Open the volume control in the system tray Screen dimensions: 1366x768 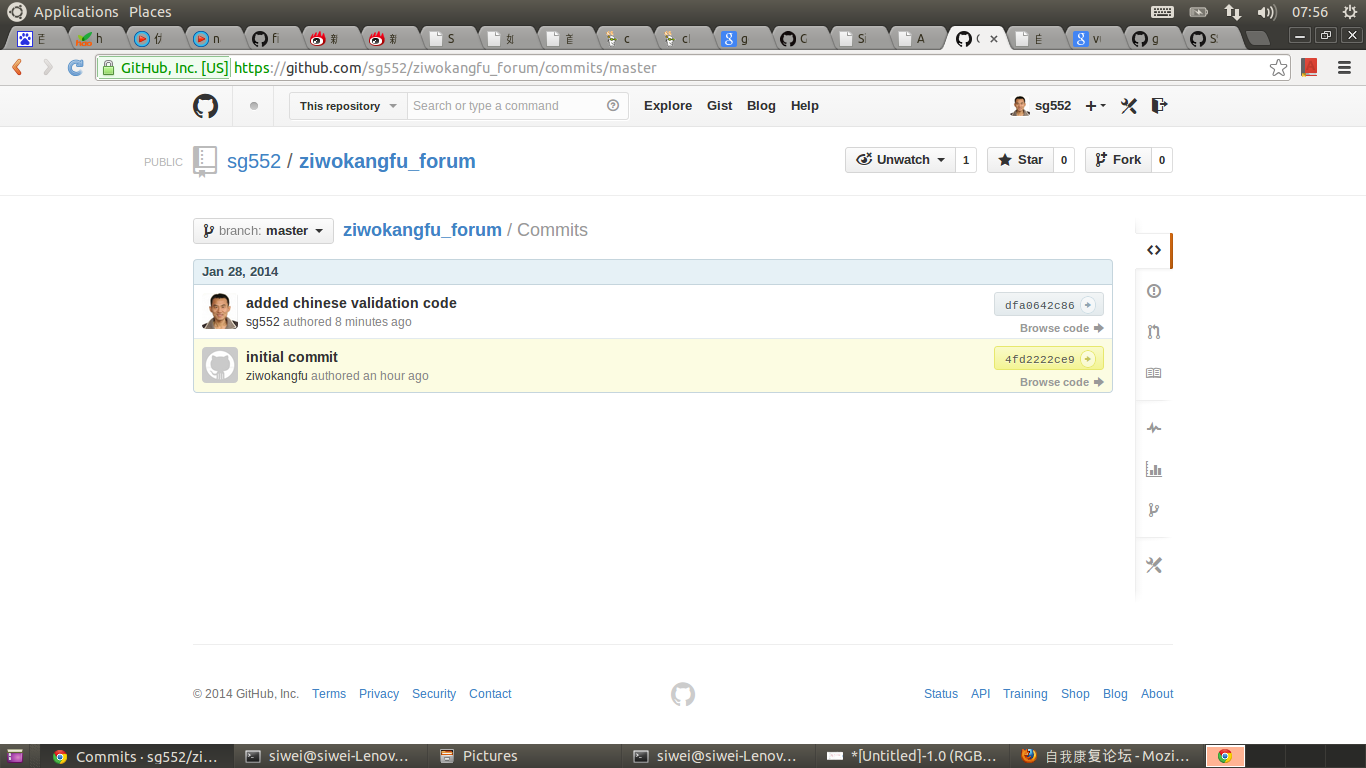1268,12
